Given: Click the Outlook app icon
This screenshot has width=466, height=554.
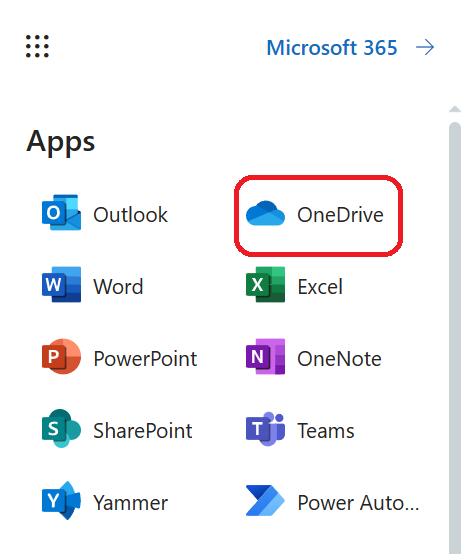Looking at the screenshot, I should 61,212.
